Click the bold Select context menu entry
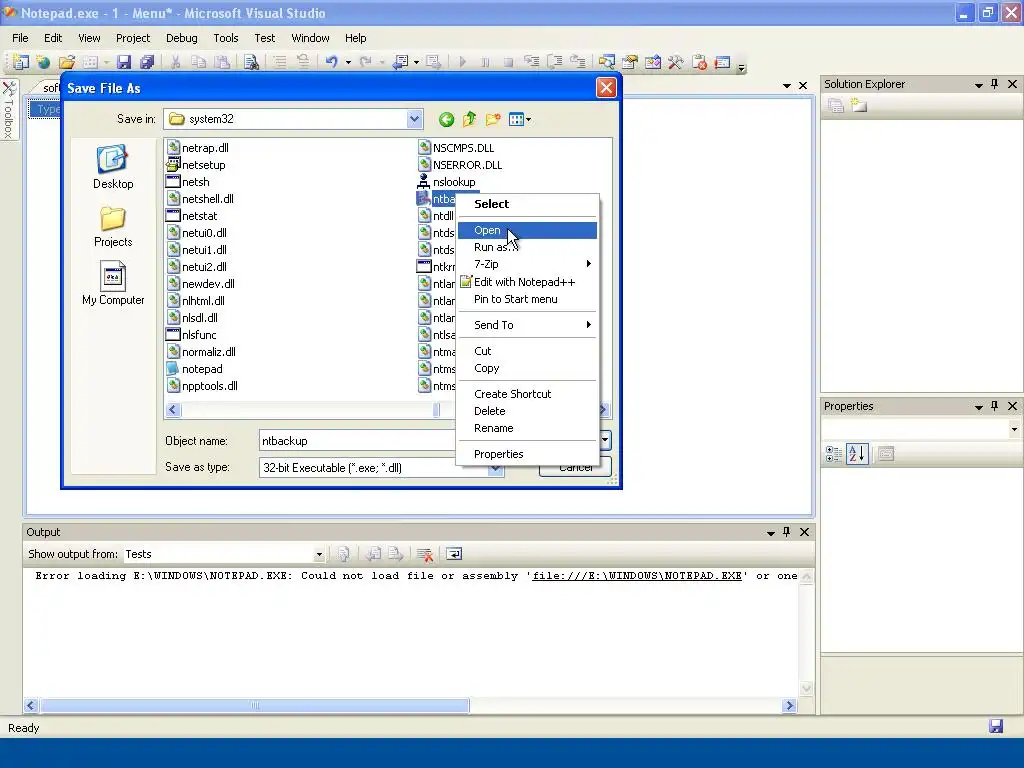 coord(527,204)
